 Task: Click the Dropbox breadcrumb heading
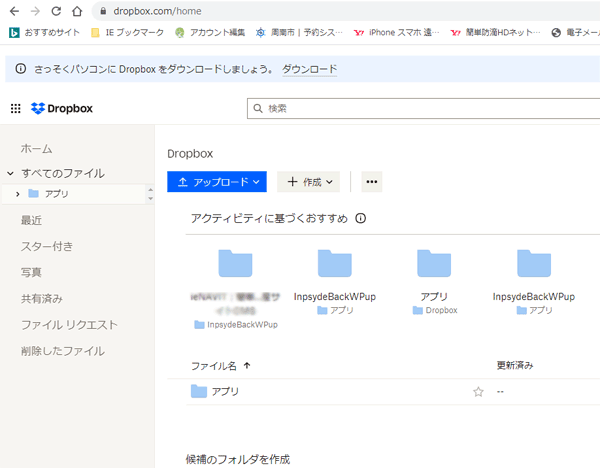(x=190, y=154)
